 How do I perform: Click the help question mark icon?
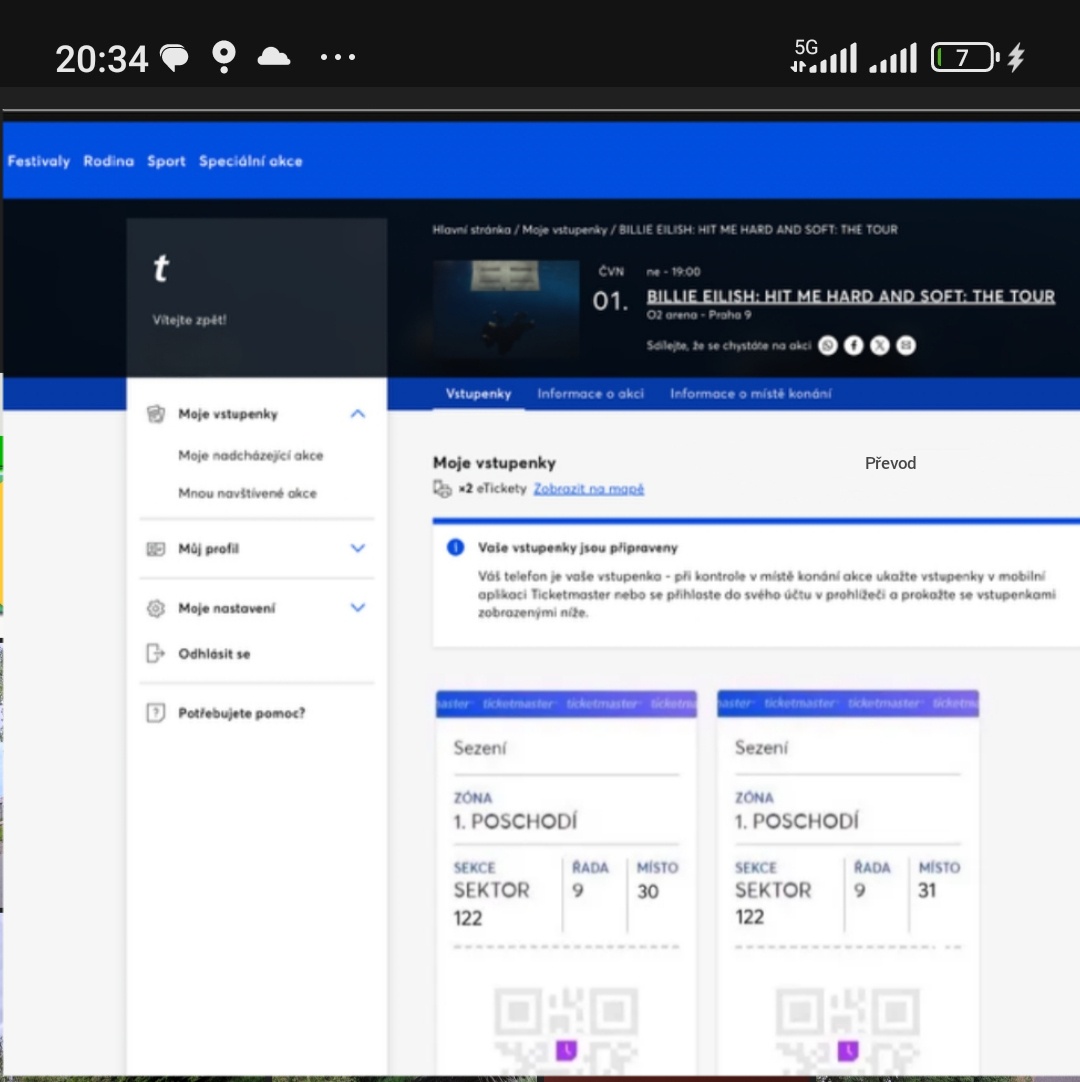pos(156,712)
